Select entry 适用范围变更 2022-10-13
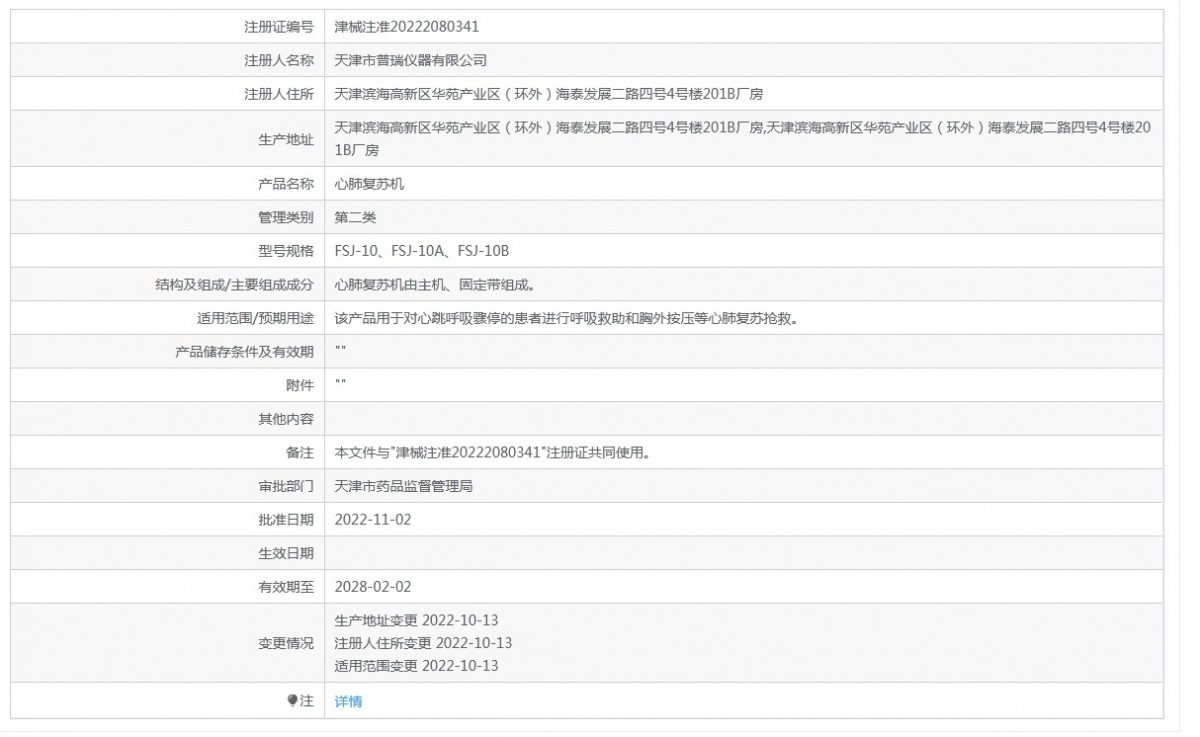The height and width of the screenshot is (737, 1200). 416,666
